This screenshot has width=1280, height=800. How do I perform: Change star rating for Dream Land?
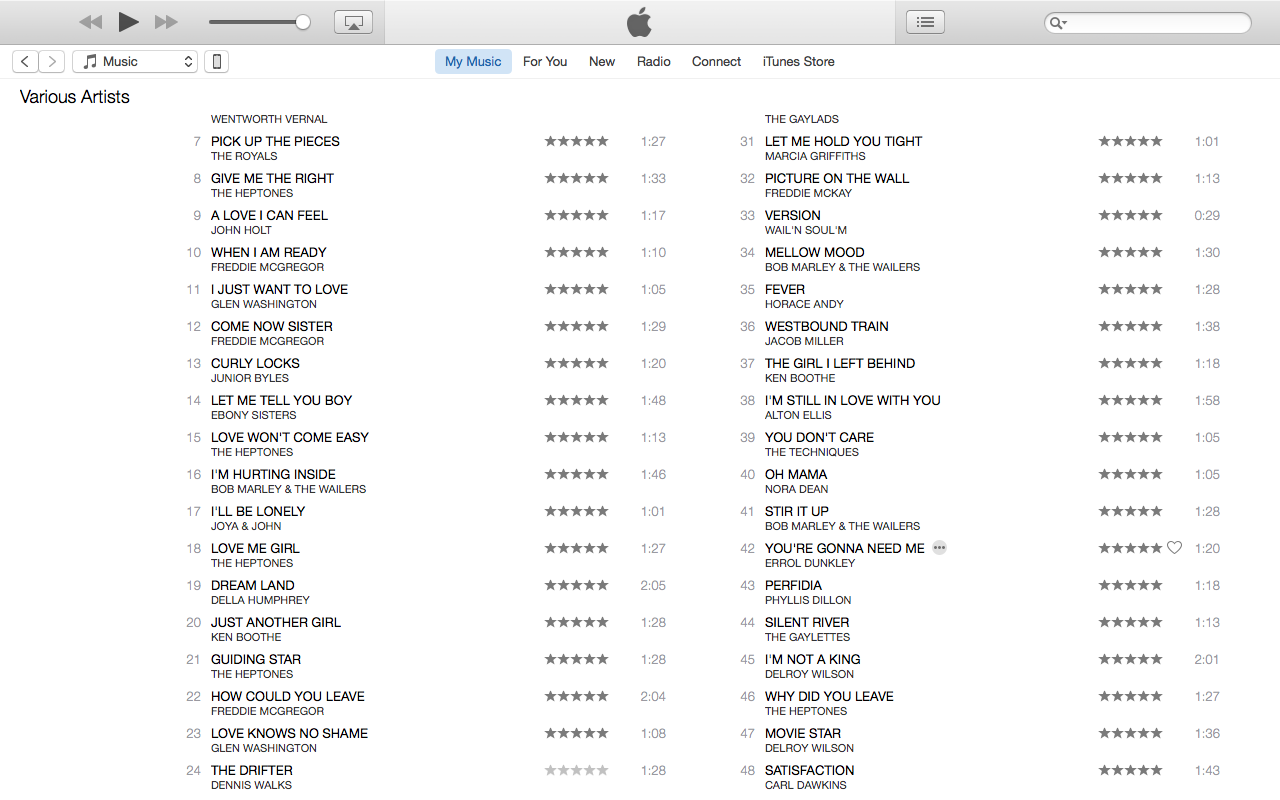(576, 585)
